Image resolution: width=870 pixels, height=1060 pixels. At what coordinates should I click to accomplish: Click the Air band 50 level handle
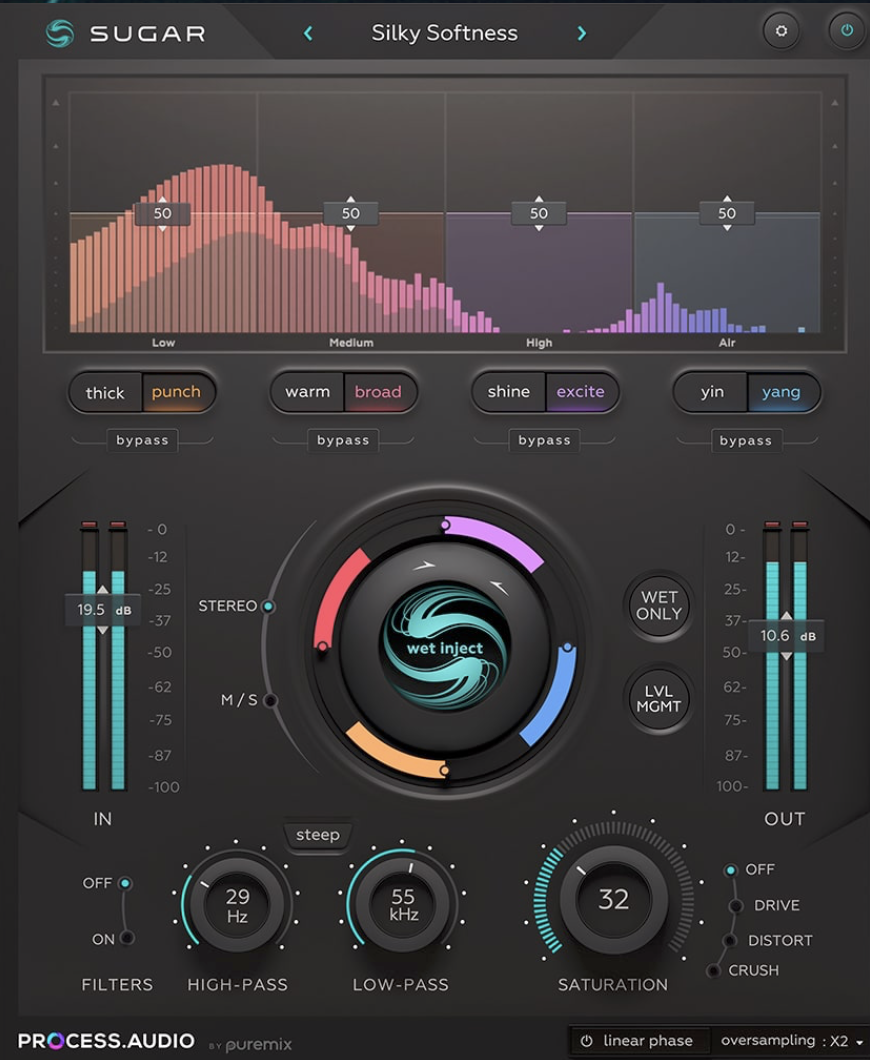coord(727,214)
